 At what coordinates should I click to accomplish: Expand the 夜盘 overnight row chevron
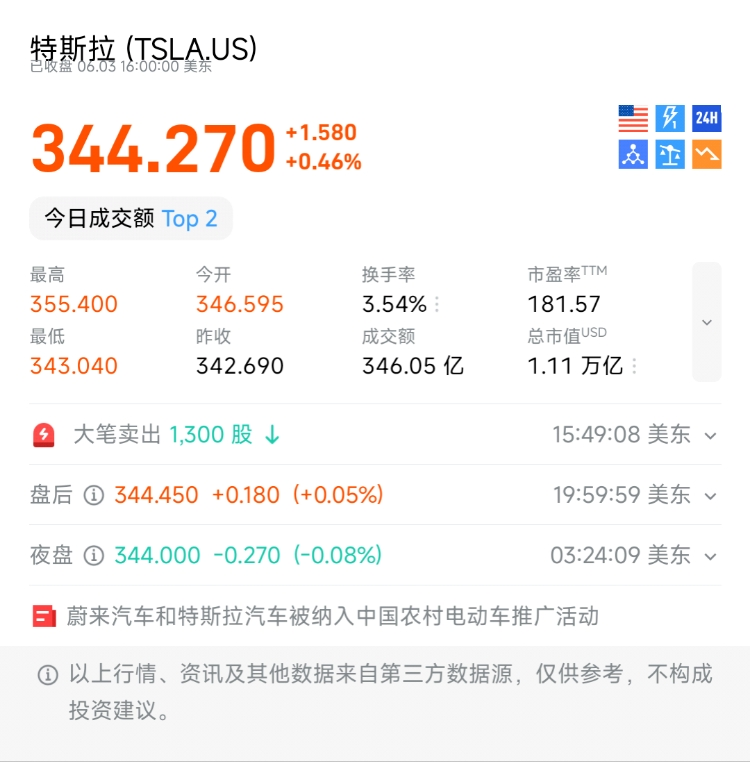[x=711, y=556]
